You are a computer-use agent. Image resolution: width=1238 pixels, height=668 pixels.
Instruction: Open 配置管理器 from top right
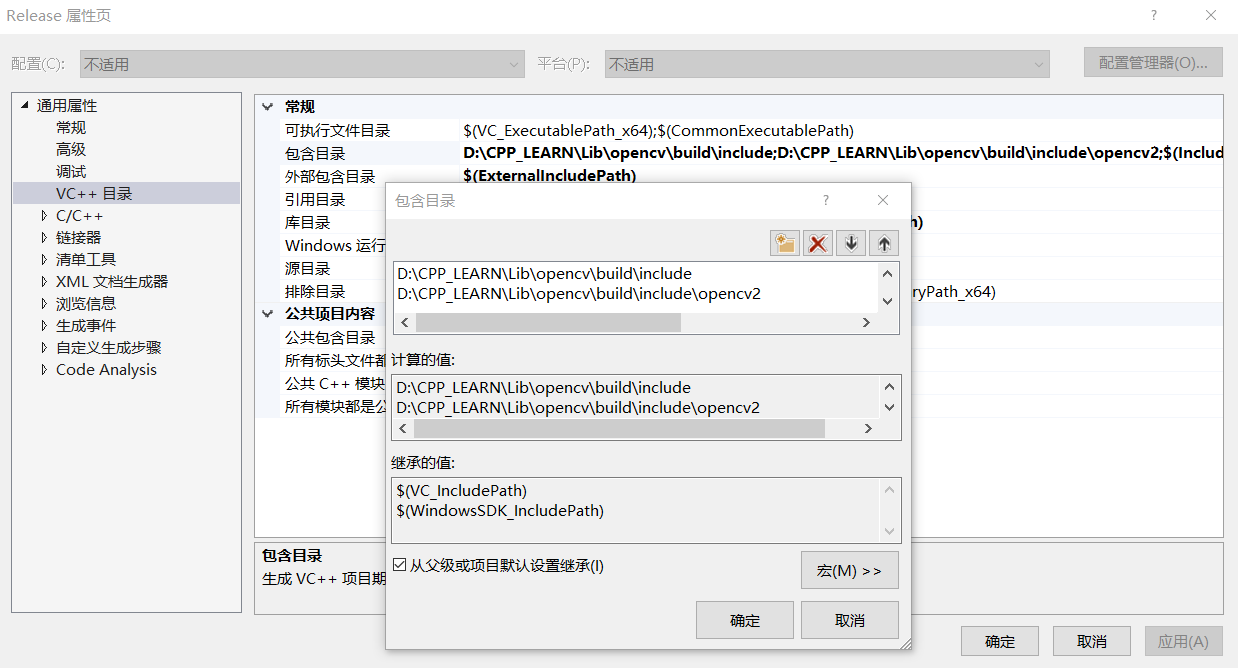[1153, 62]
